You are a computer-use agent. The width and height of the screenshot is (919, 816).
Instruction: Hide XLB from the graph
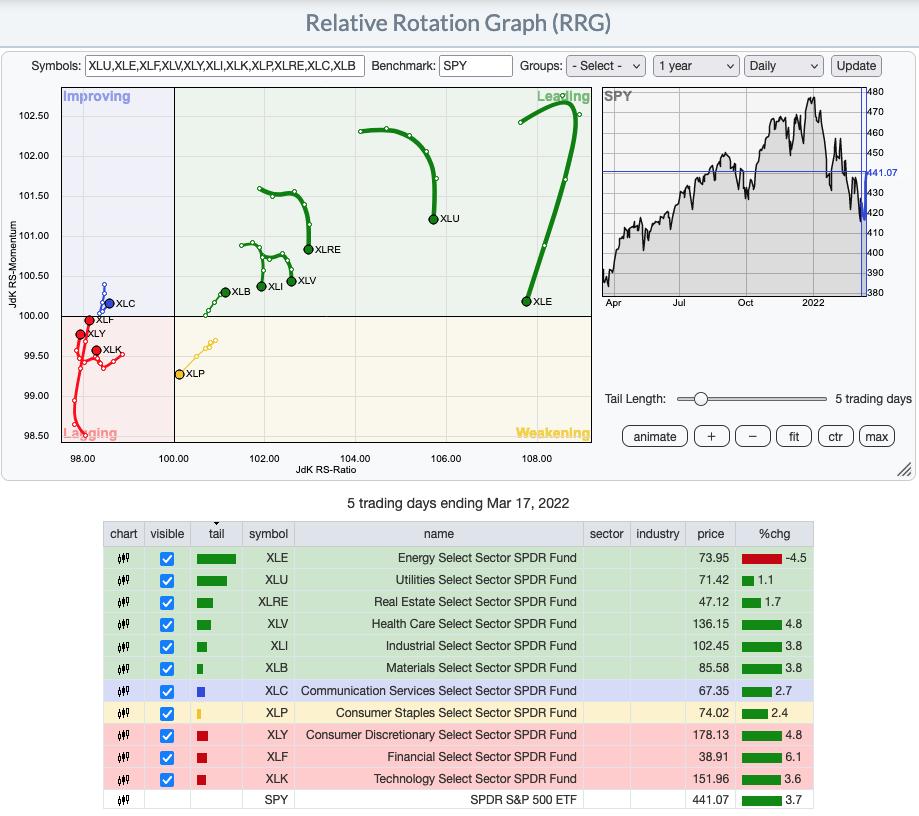click(167, 669)
